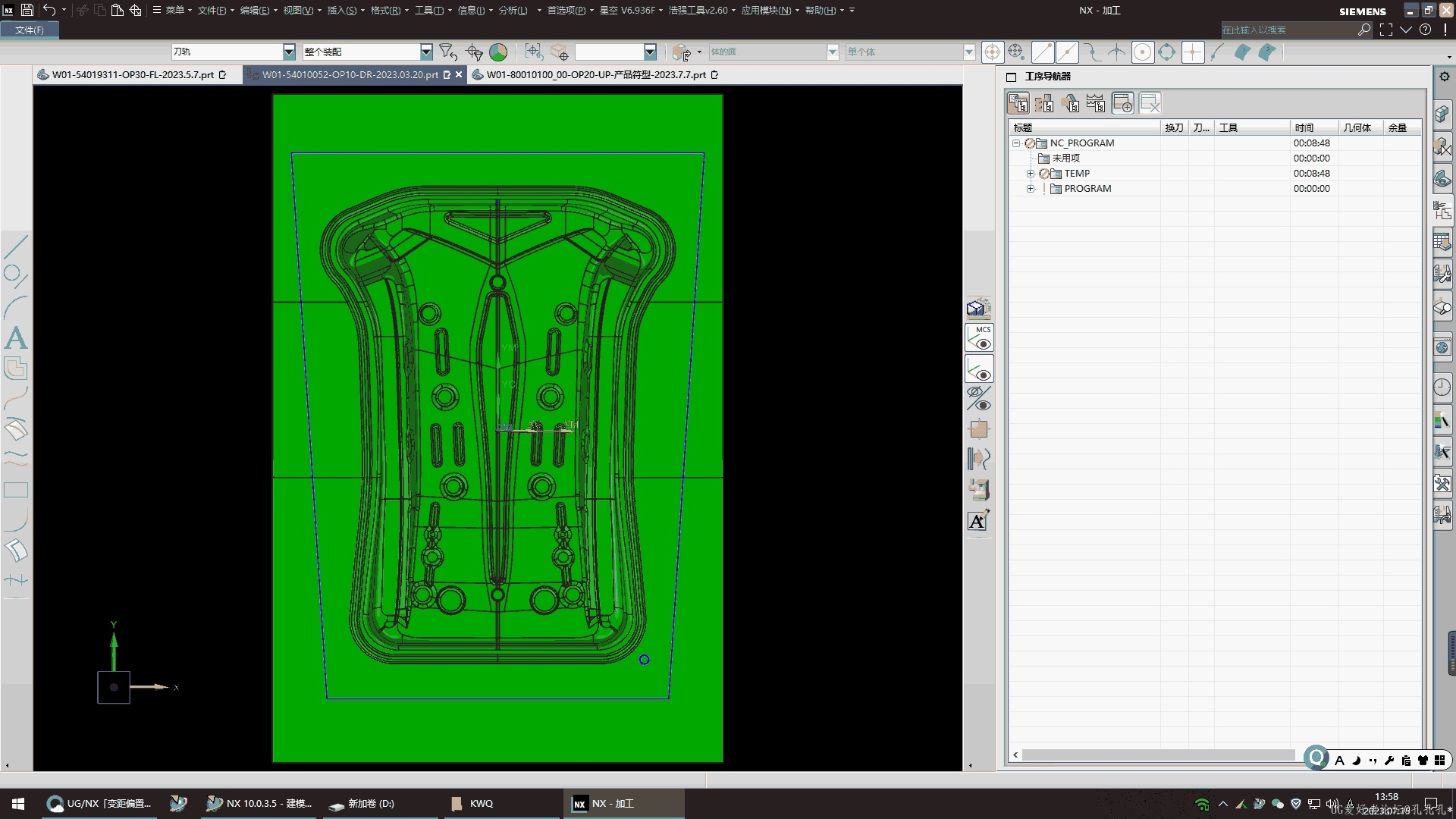Close the W01-54010052-OP10-DR tab
This screenshot has width=1456, height=819.
click(x=459, y=74)
